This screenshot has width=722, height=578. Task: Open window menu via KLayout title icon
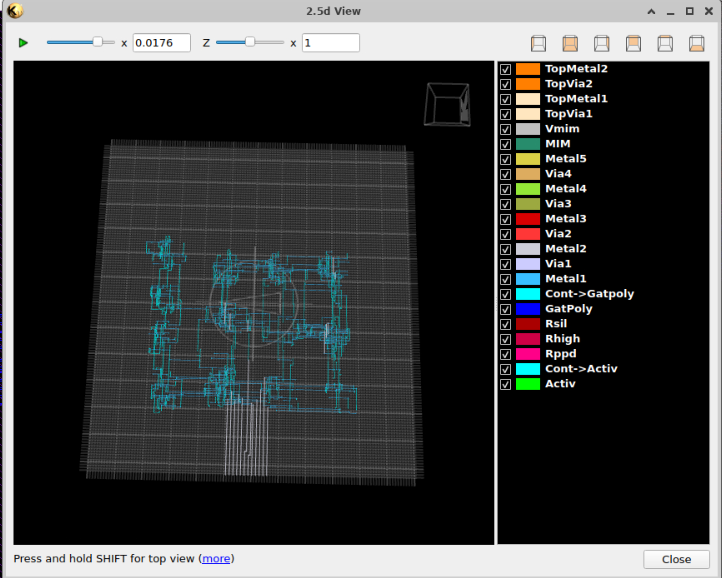point(14,11)
